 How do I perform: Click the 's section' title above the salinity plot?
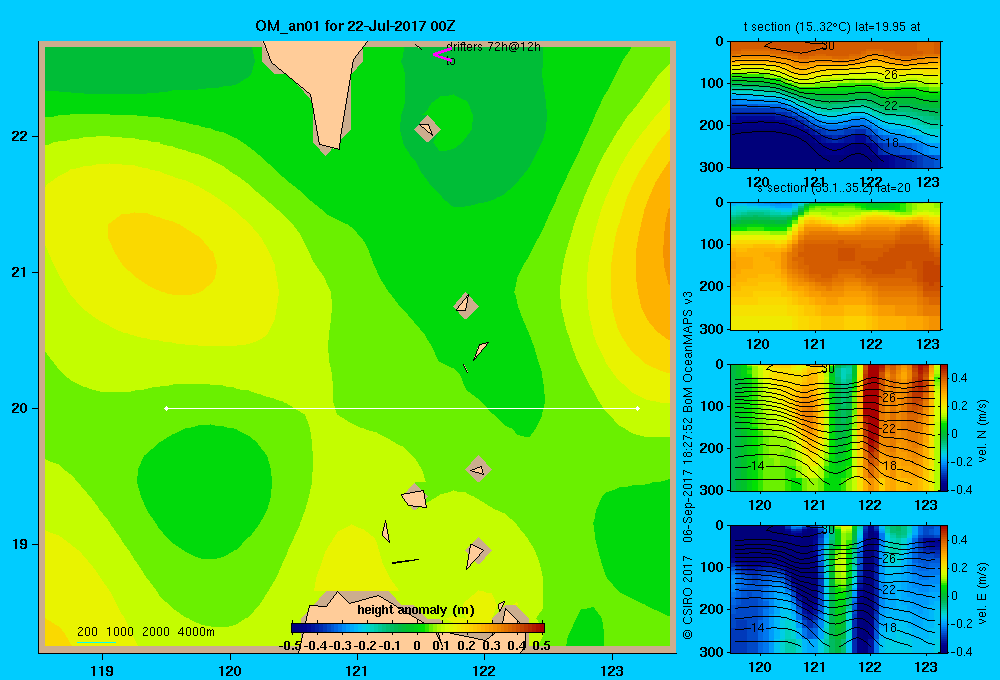pos(834,188)
